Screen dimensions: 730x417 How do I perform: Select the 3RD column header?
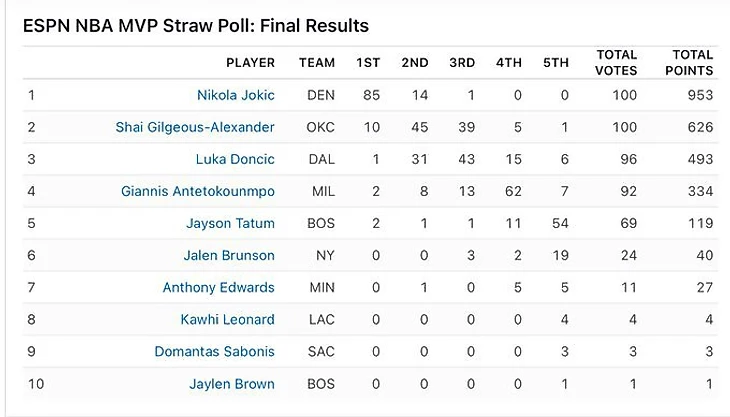[x=462, y=62]
